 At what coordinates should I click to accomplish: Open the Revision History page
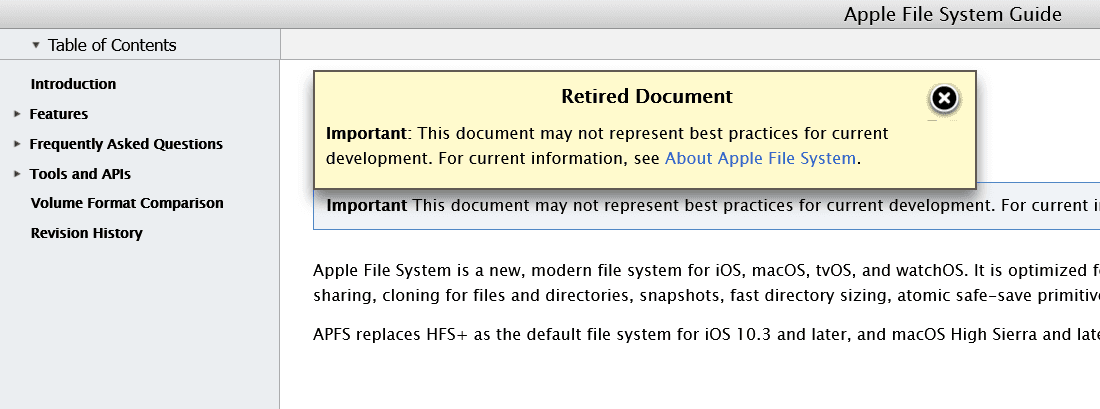86,233
